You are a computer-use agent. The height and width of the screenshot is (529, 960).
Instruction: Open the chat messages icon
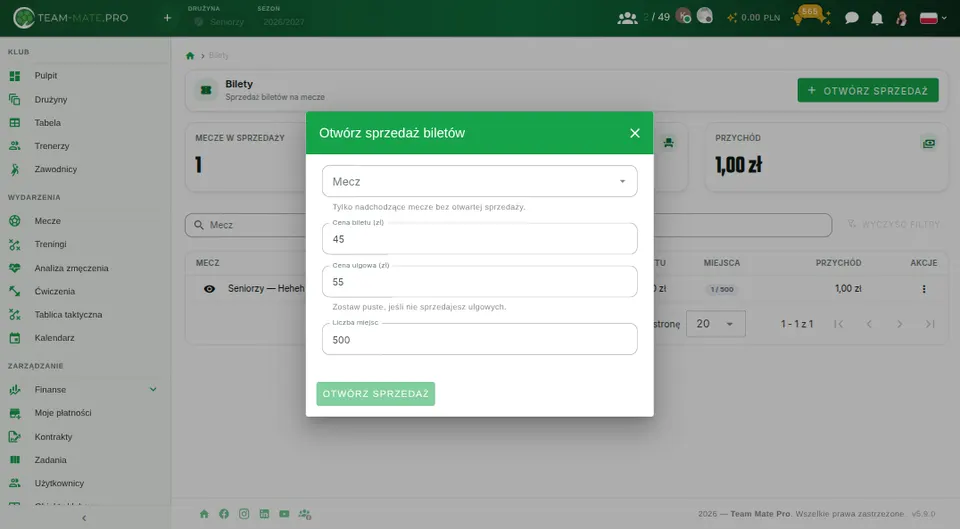point(852,18)
